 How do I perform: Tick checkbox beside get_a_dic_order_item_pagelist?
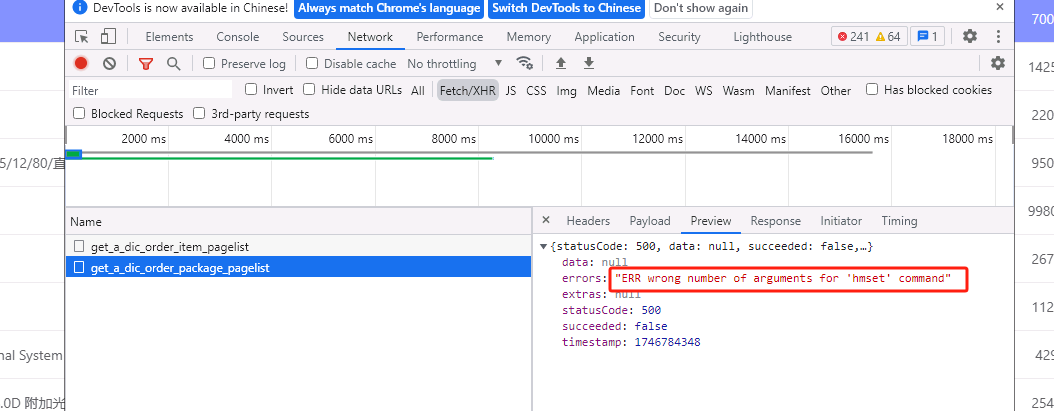coord(79,246)
